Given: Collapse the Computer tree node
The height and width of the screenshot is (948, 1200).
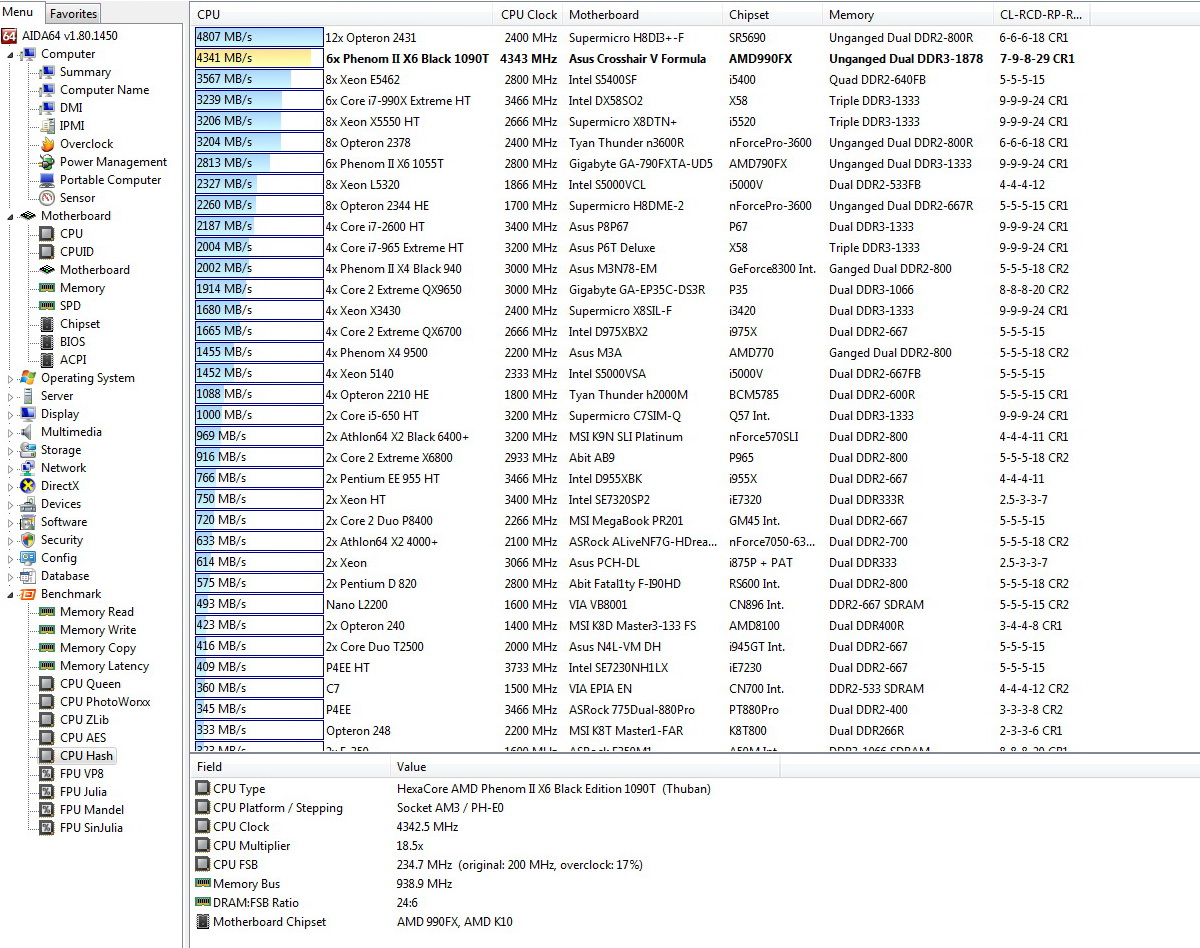Looking at the screenshot, I should click(12, 55).
